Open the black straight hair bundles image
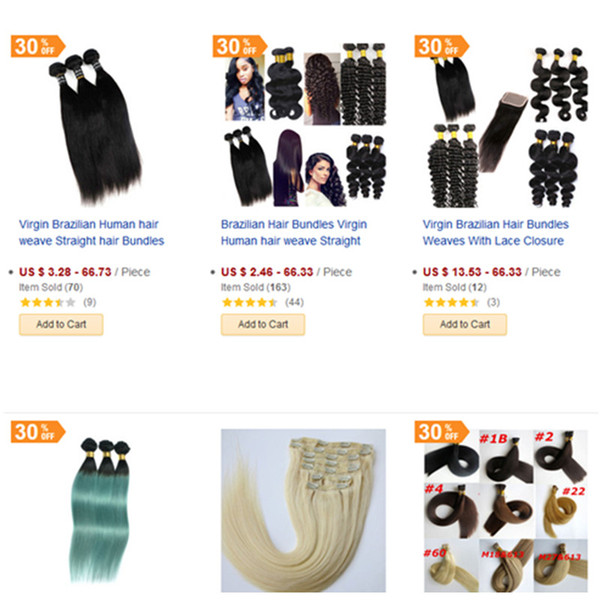The image size is (600, 600). tap(96, 126)
